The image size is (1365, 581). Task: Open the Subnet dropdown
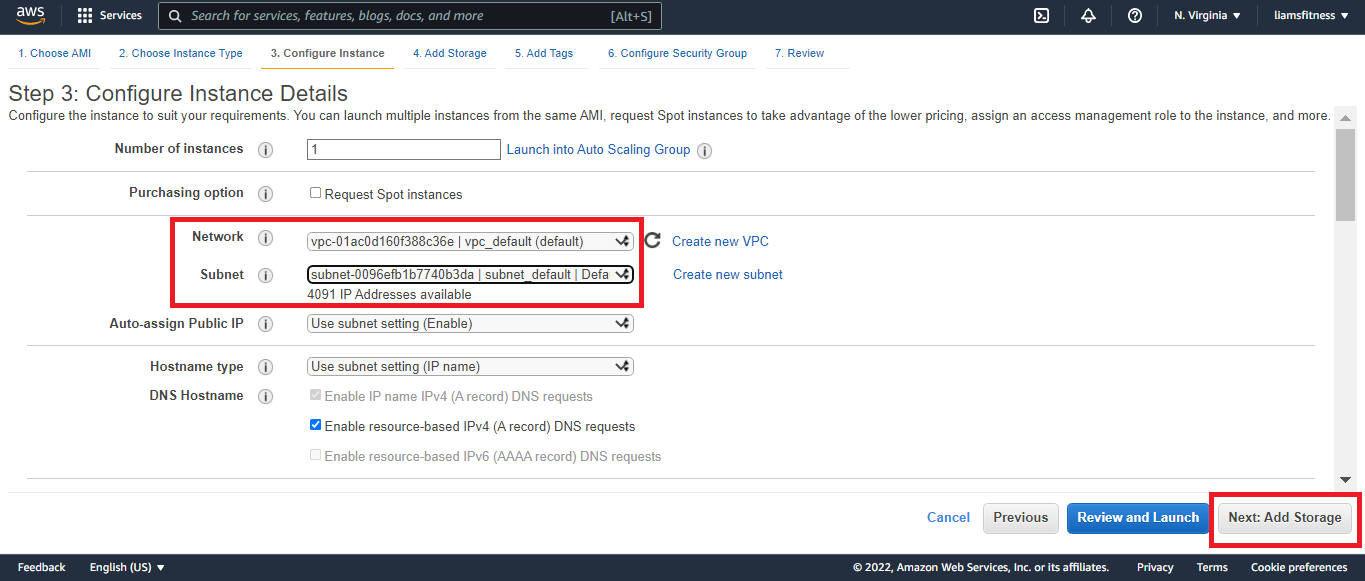tap(470, 274)
